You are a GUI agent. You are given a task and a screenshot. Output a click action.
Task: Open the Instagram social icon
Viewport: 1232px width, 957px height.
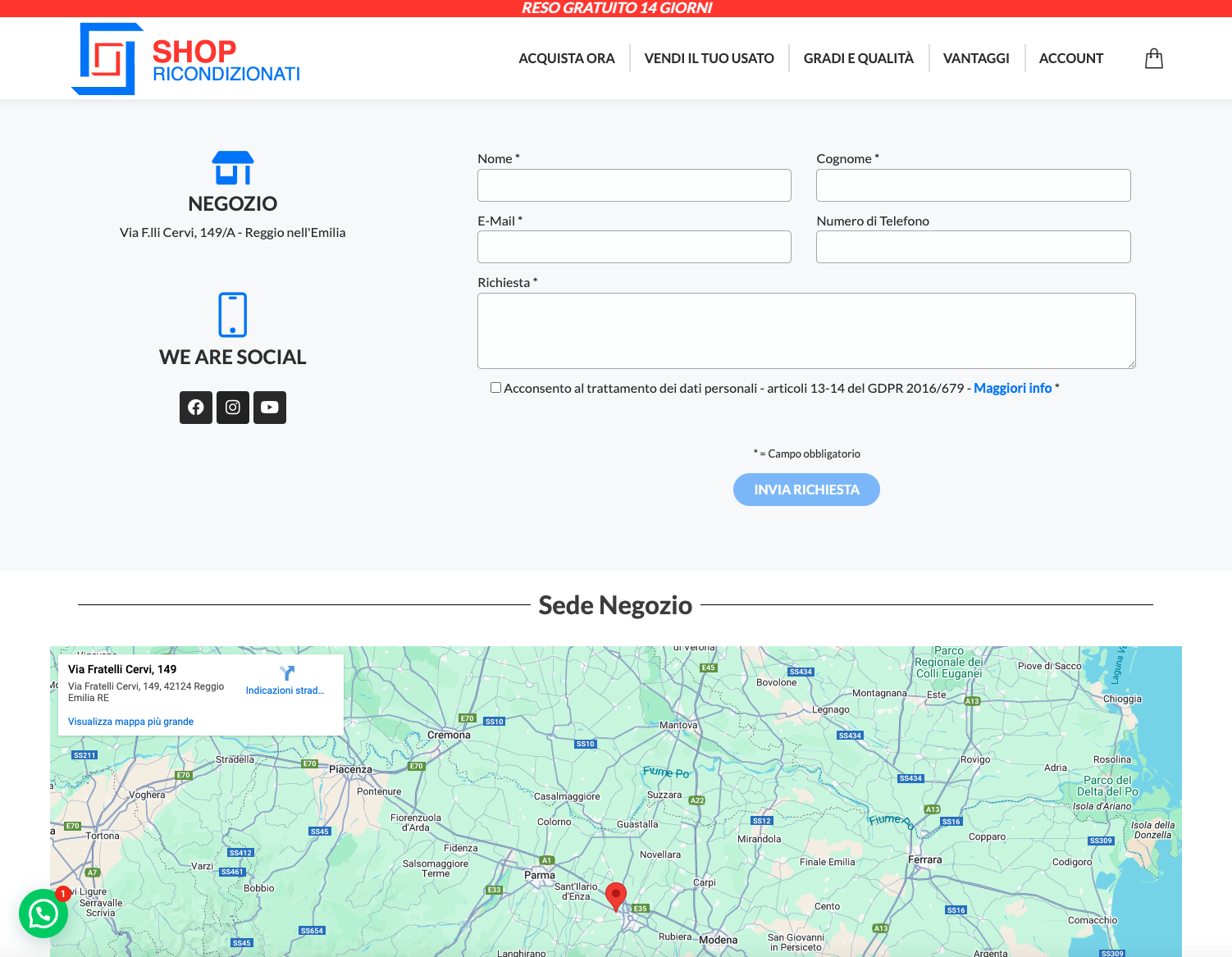tap(232, 408)
